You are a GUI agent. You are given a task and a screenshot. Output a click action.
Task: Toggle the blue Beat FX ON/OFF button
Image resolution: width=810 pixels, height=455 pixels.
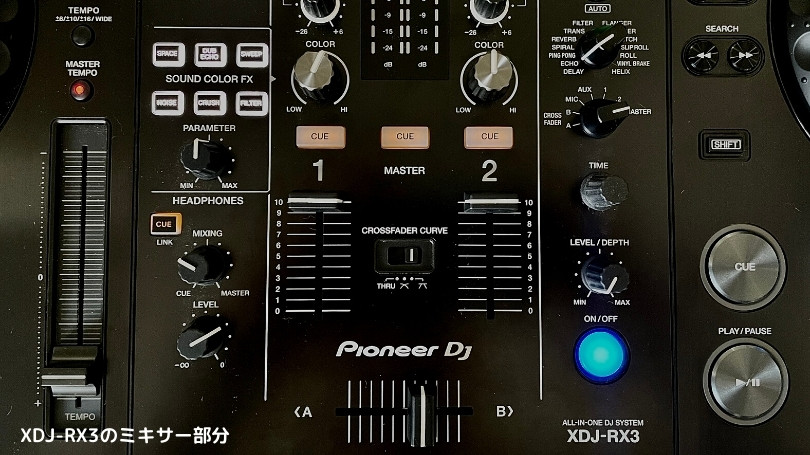pos(601,355)
